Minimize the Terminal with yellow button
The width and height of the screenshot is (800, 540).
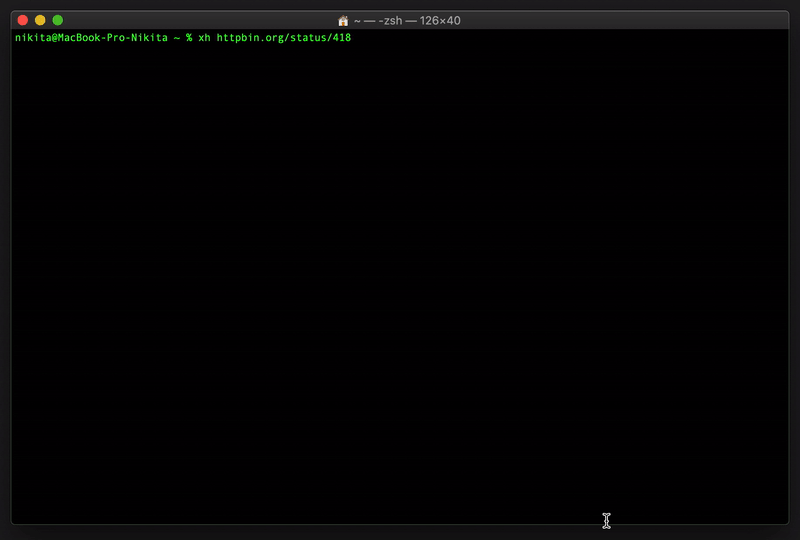click(x=40, y=20)
